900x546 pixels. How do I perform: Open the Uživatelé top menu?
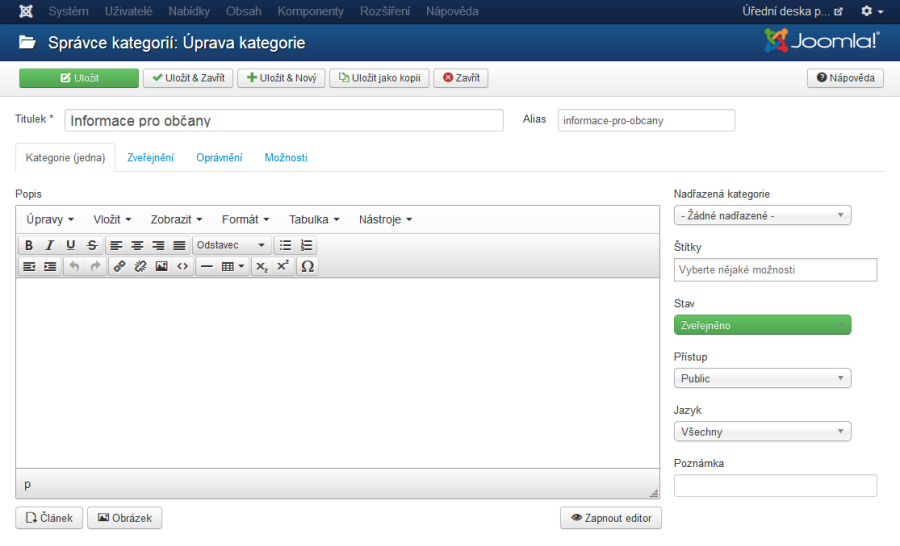coord(129,11)
